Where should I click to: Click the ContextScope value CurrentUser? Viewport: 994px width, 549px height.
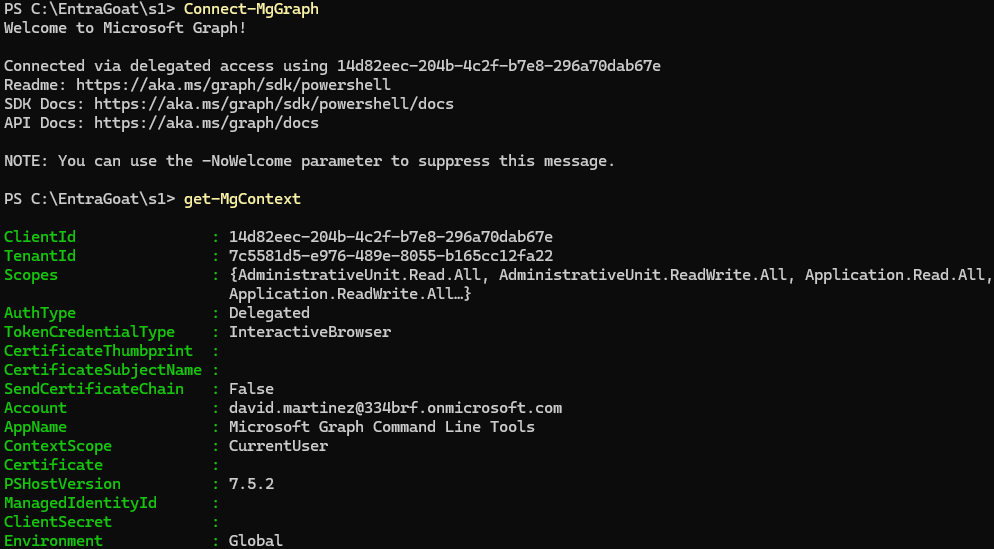click(278, 446)
